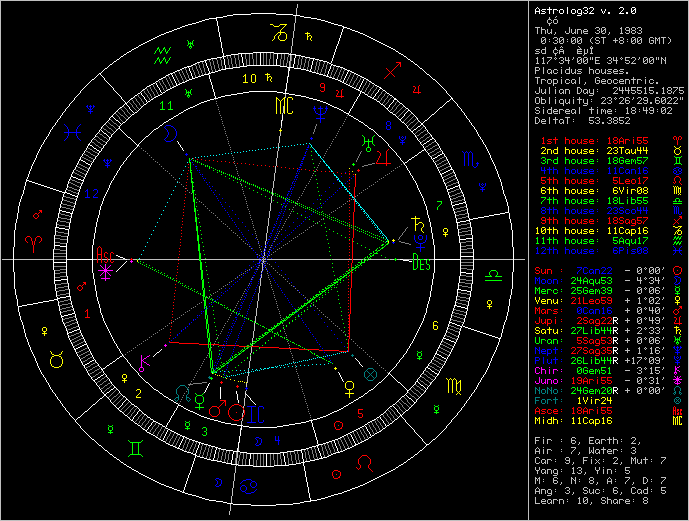Click the house number 12 in the wheel
This screenshot has width=689, height=521.
(91, 194)
